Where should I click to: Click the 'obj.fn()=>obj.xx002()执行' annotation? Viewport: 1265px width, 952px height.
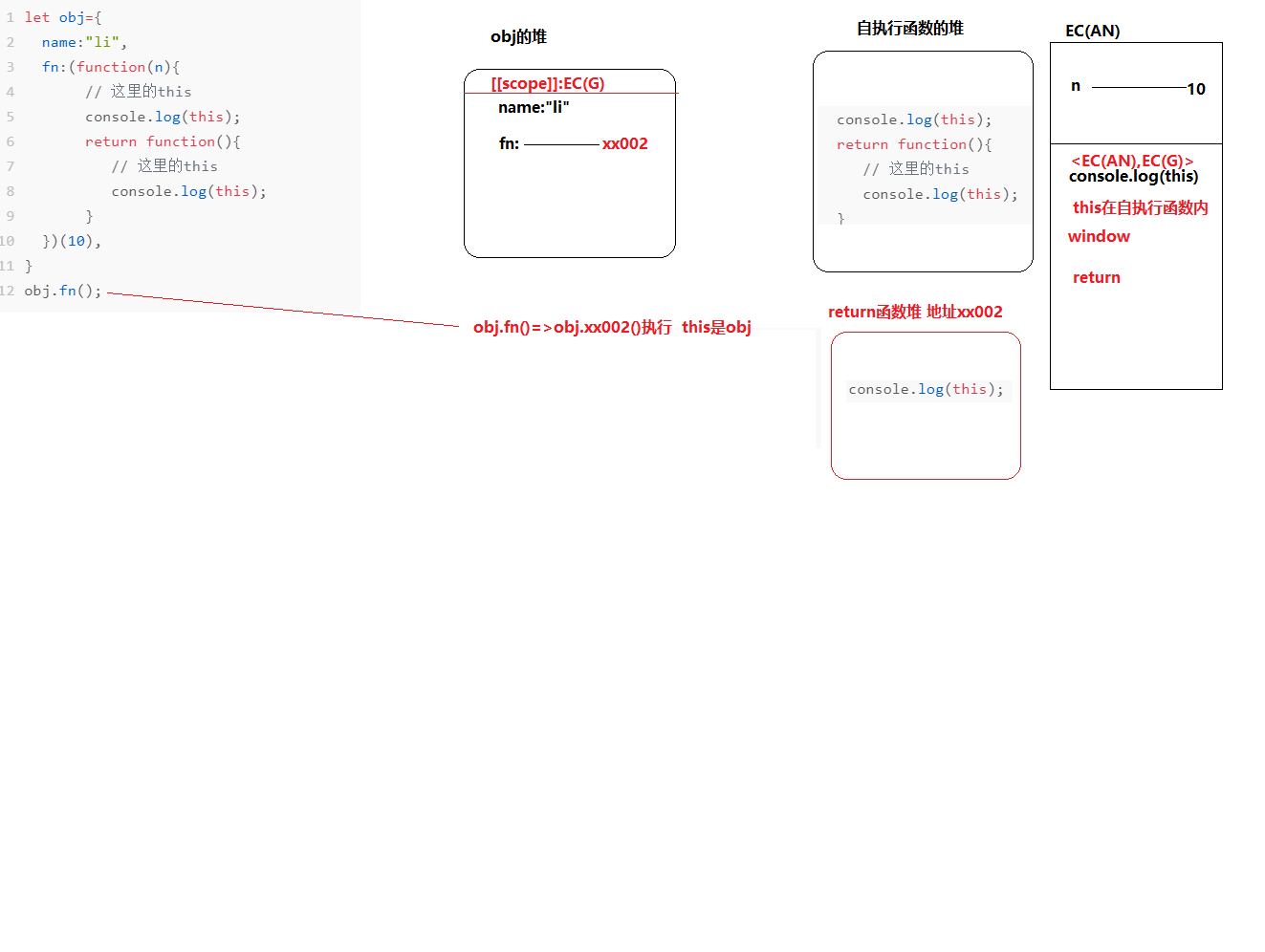pyautogui.click(x=573, y=327)
